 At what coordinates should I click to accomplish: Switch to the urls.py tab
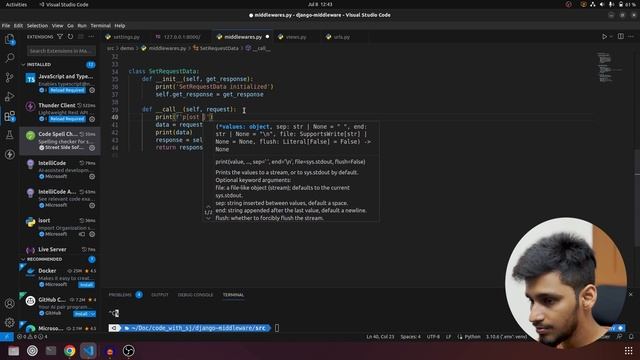(341, 37)
